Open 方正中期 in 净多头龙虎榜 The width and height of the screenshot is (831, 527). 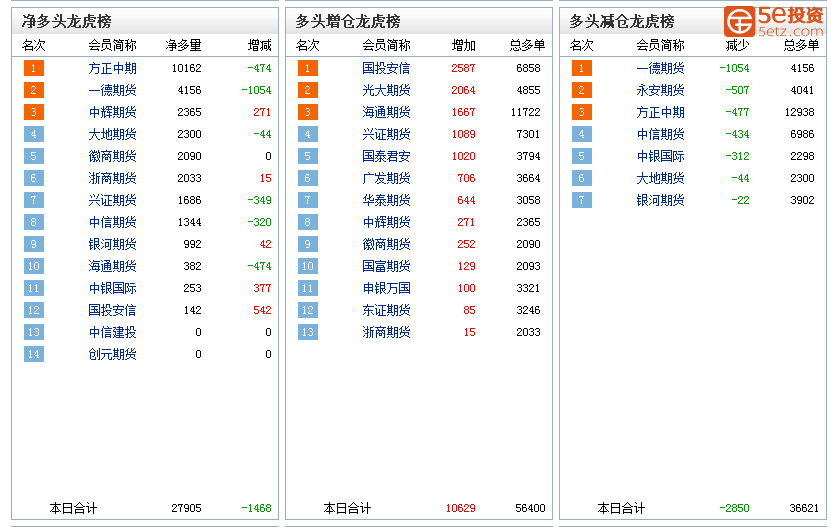tap(112, 68)
